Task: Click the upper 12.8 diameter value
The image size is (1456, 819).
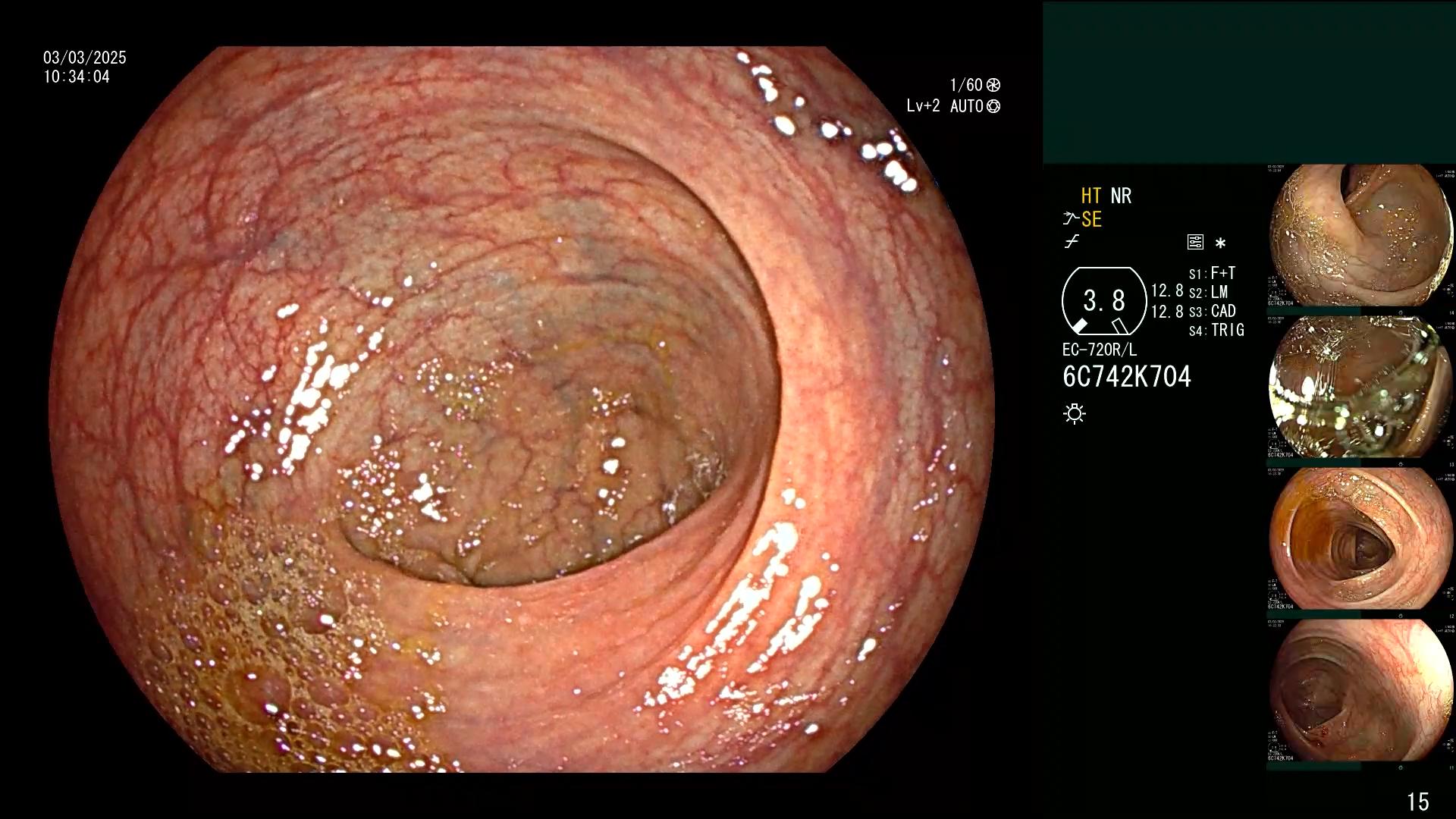Action: click(1167, 291)
